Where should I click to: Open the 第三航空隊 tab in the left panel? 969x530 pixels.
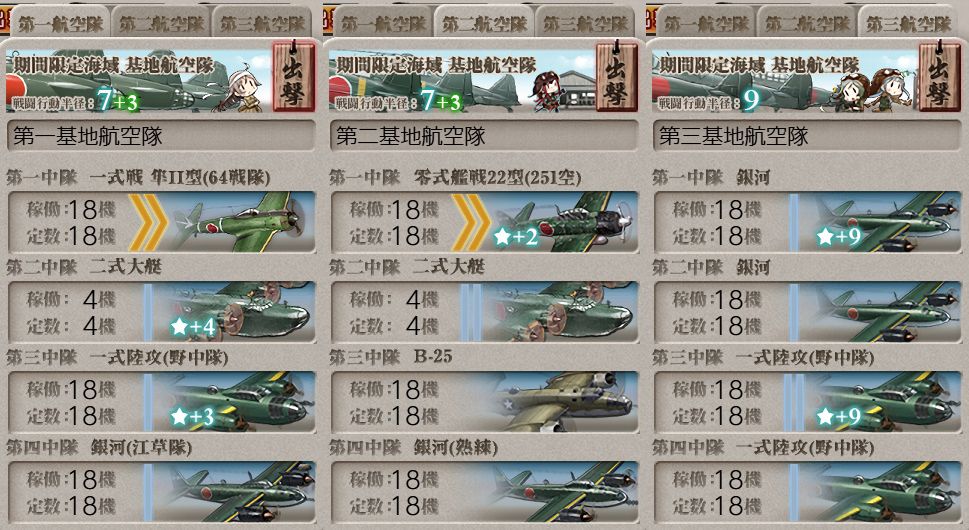pyautogui.click(x=262, y=23)
